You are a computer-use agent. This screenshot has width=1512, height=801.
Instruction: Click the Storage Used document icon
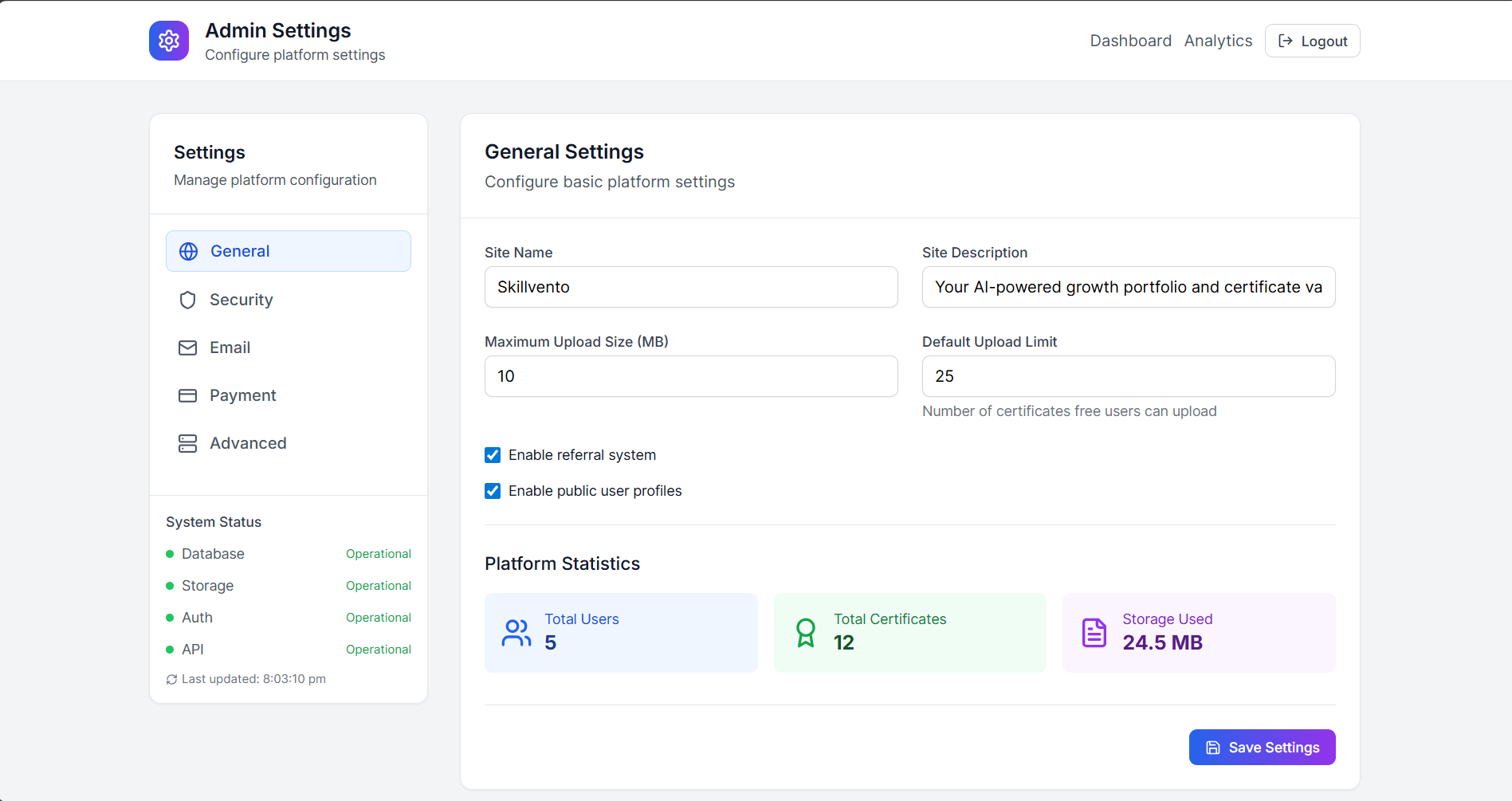(1094, 633)
